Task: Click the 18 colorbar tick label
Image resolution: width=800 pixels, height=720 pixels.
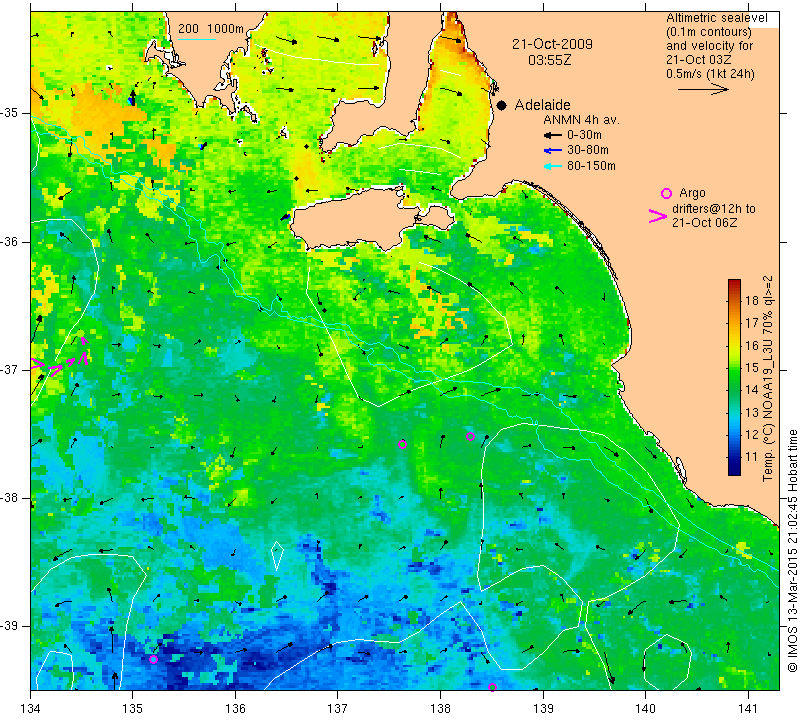Action: (x=752, y=300)
